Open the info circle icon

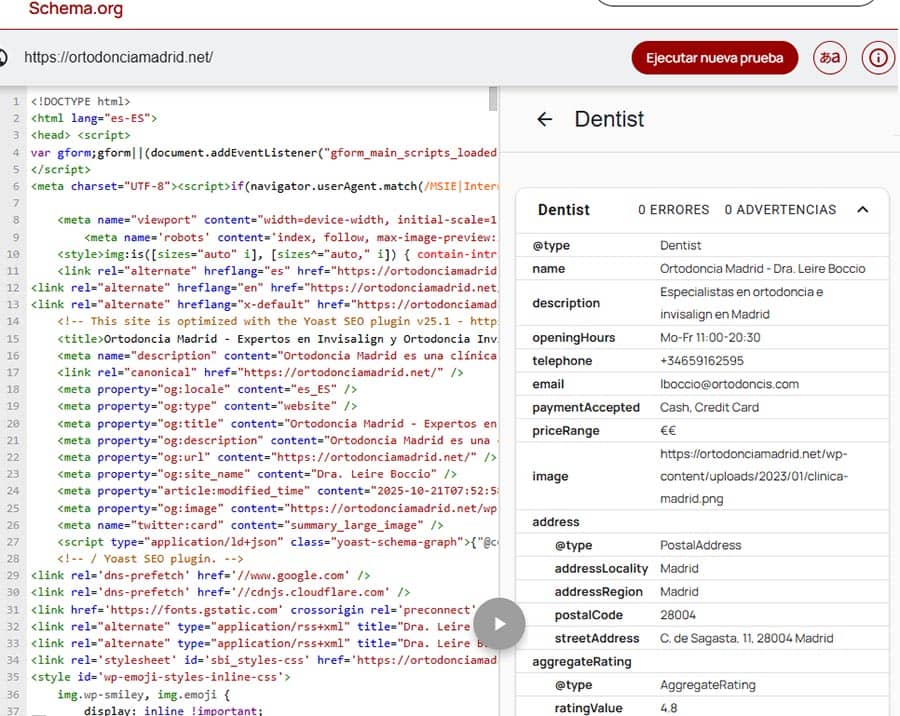[x=878, y=57]
